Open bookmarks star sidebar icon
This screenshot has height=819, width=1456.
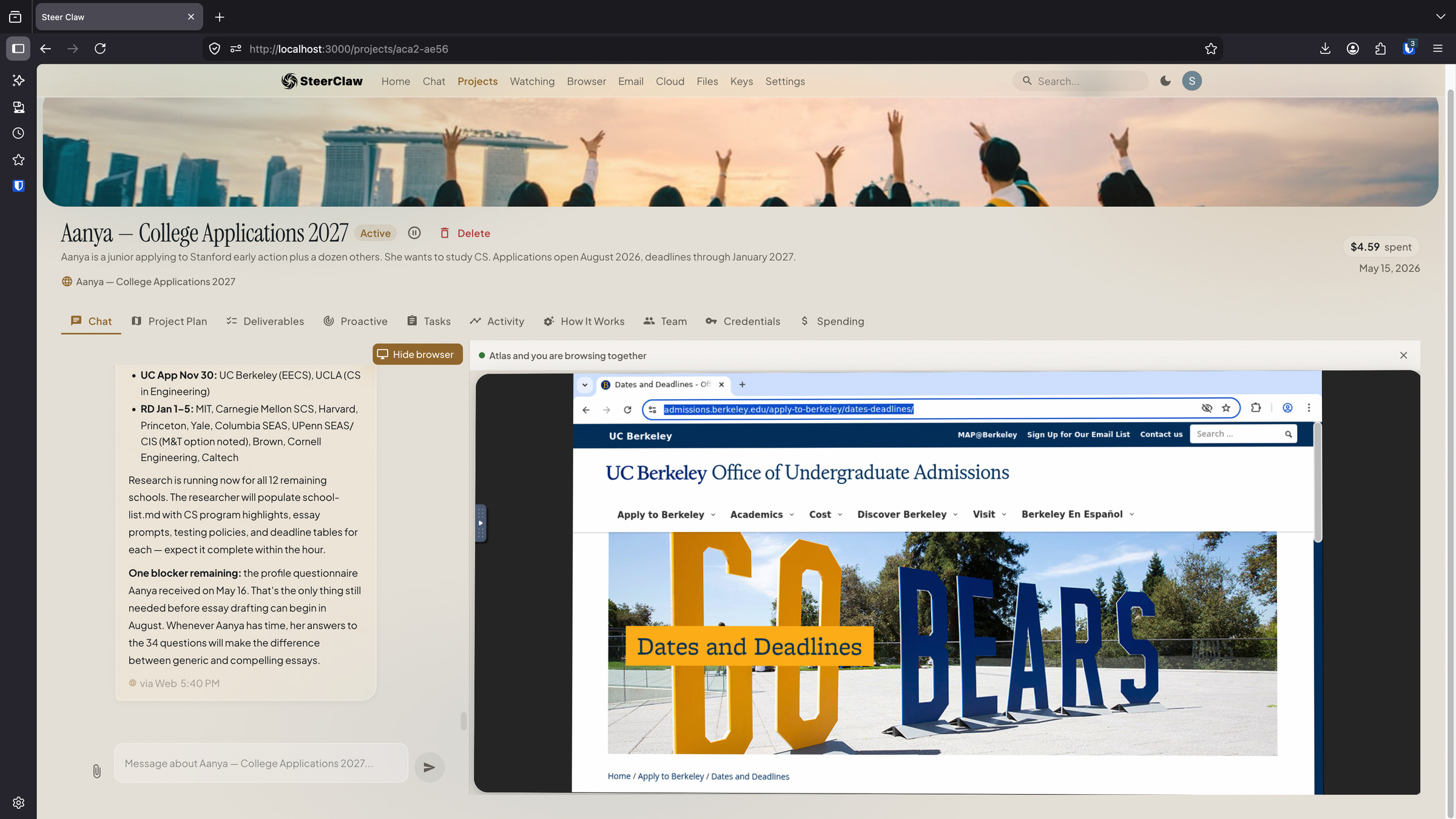pyautogui.click(x=18, y=160)
